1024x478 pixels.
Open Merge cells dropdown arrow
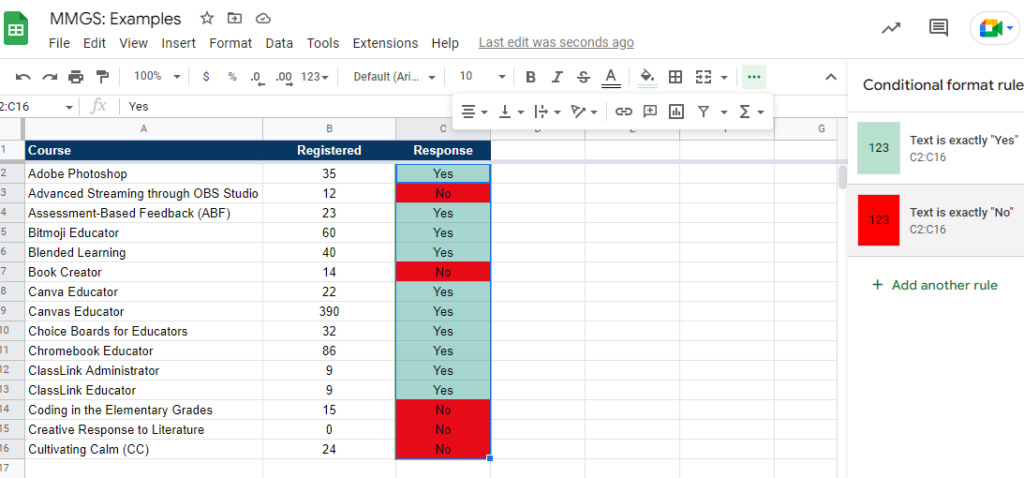(724, 77)
